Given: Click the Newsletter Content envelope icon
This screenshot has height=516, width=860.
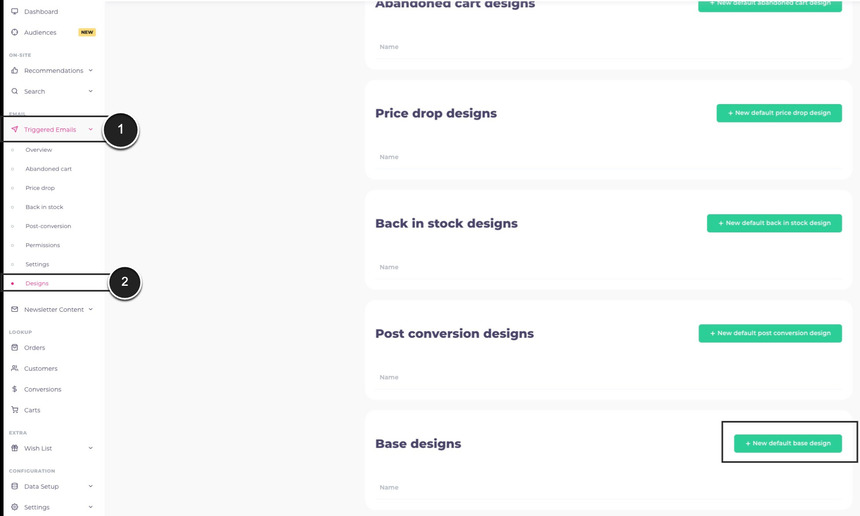Looking at the screenshot, I should [x=14, y=310].
